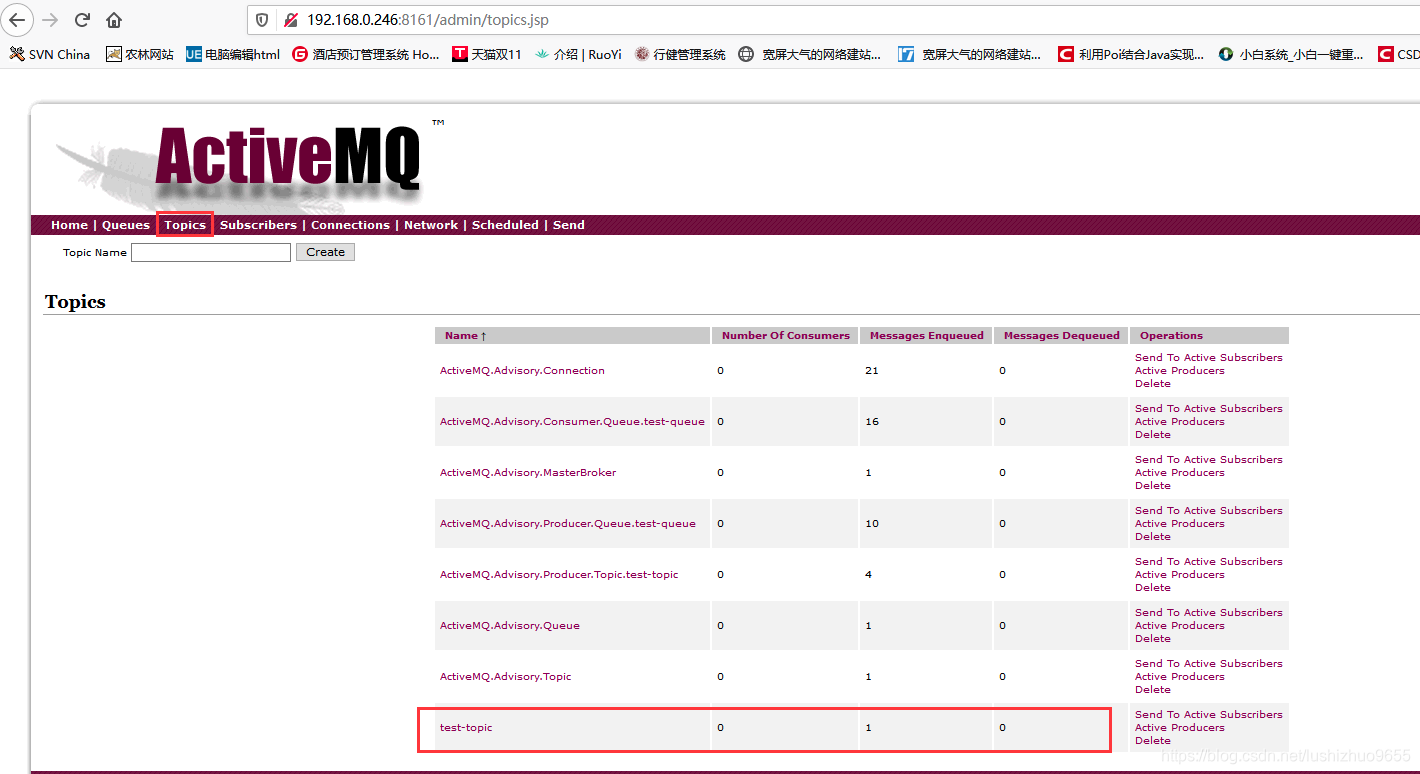Open ActiveMQ.Advisory.Producer.Queue.test-queue topic
The height and width of the screenshot is (774, 1420).
tap(568, 524)
